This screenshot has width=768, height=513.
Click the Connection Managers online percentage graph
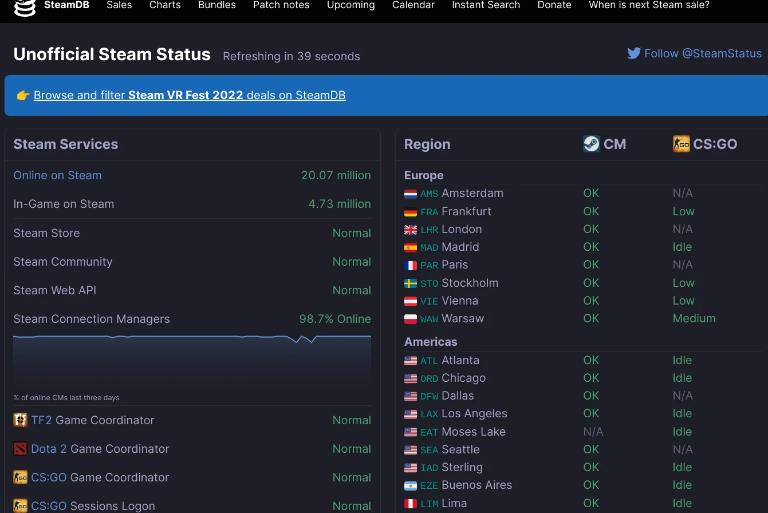point(192,365)
